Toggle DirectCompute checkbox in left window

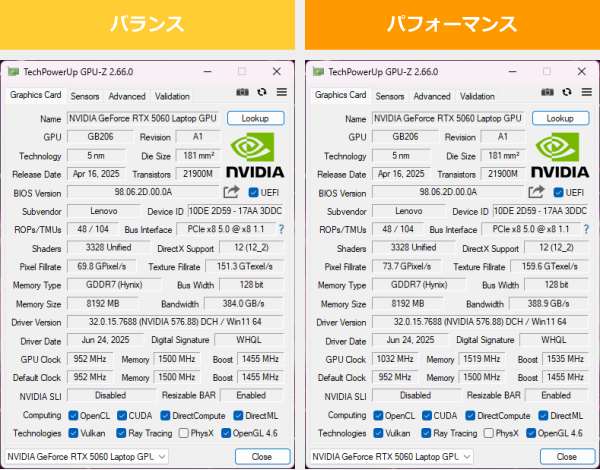tap(165, 416)
